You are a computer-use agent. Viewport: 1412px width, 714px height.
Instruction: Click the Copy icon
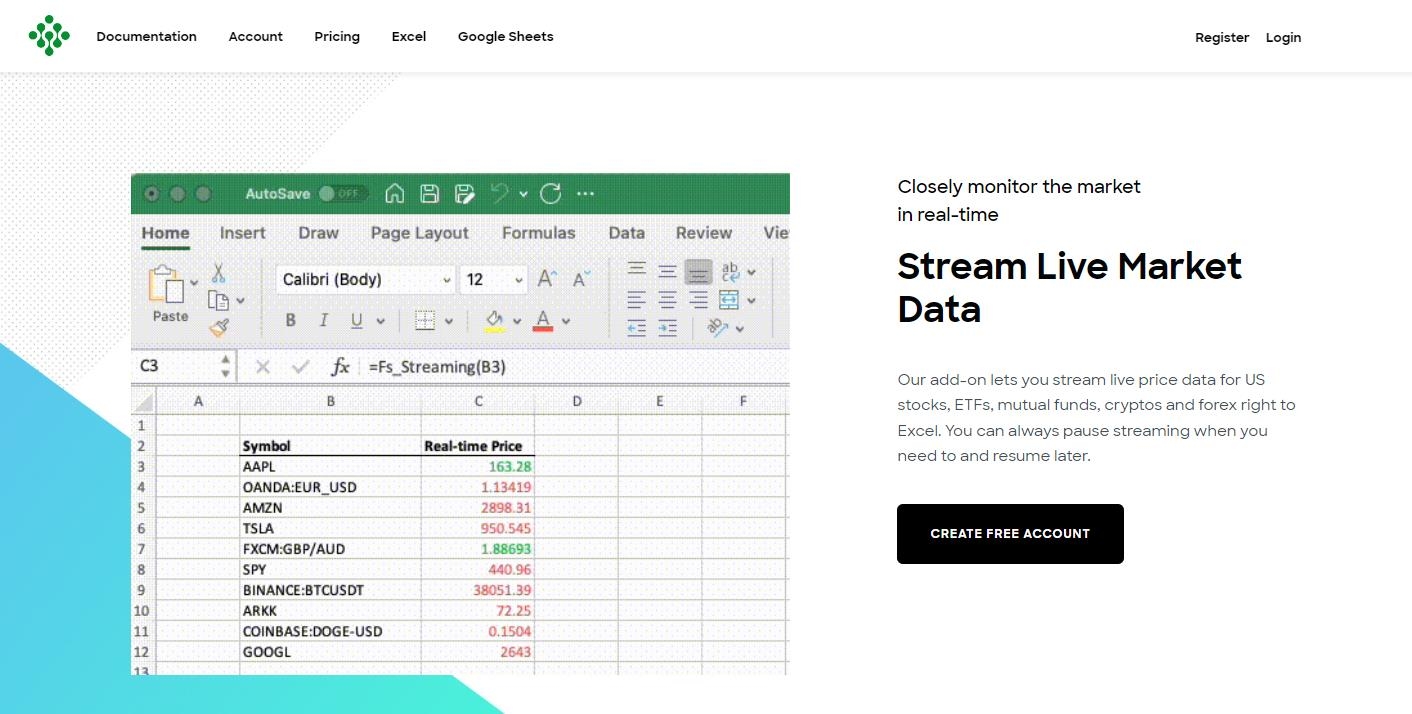point(217,300)
